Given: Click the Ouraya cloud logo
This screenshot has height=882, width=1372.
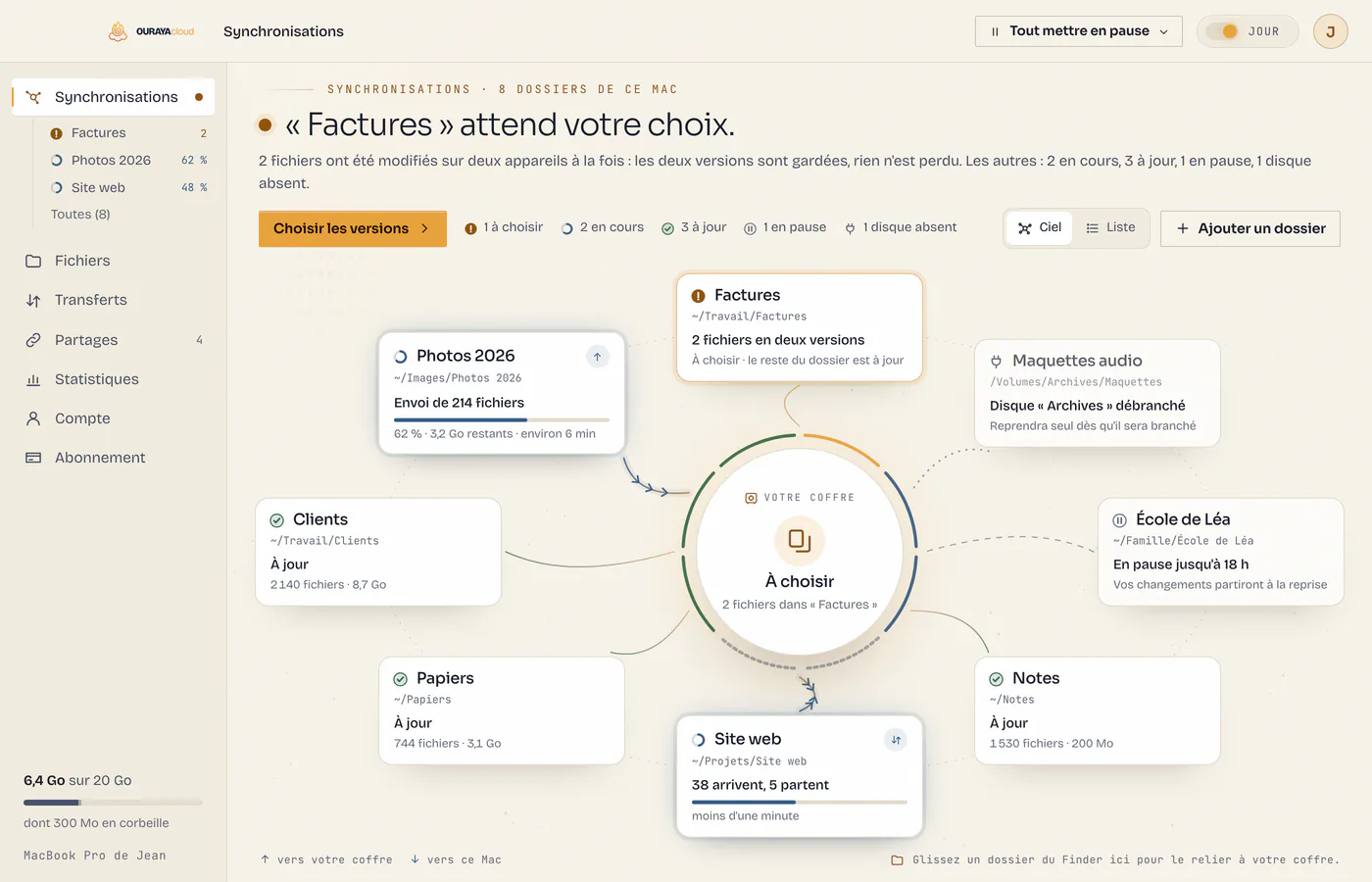Looking at the screenshot, I should [x=151, y=31].
